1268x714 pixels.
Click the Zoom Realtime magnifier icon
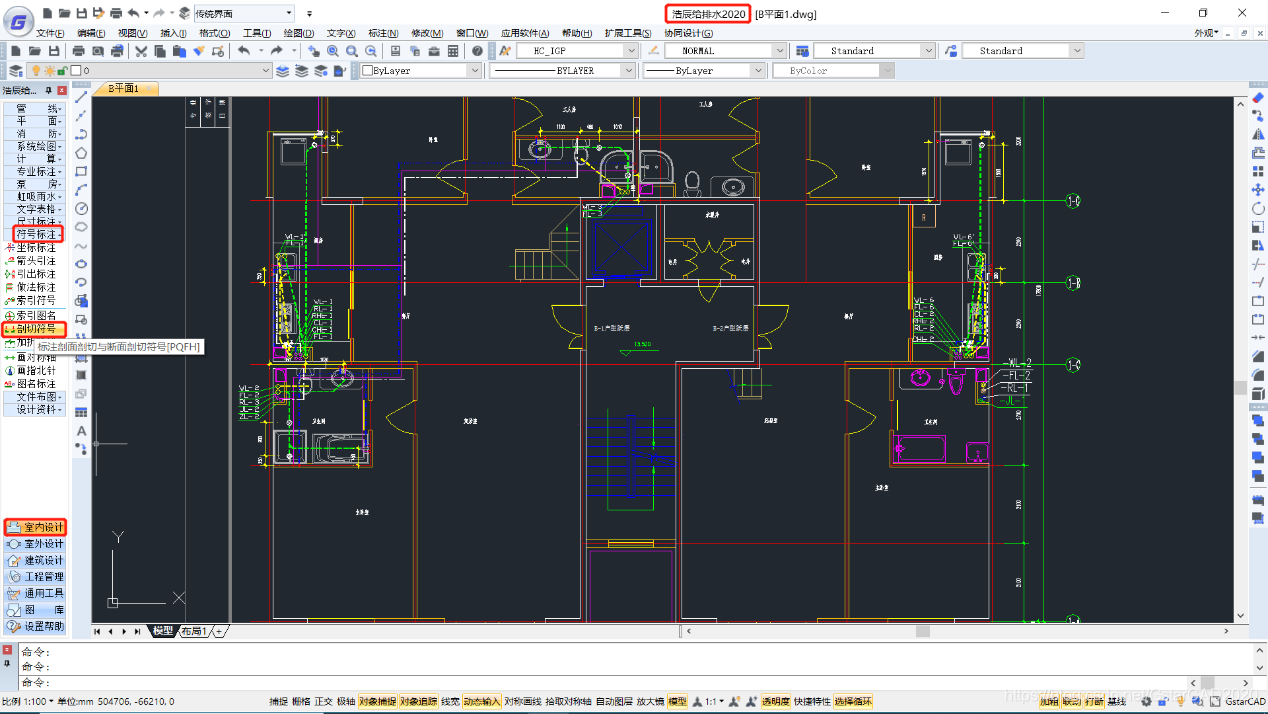(331, 51)
